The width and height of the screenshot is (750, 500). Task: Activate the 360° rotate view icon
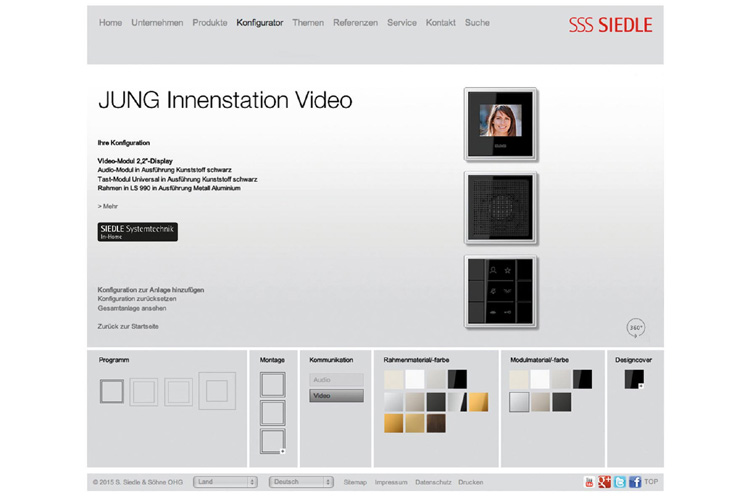[636, 328]
